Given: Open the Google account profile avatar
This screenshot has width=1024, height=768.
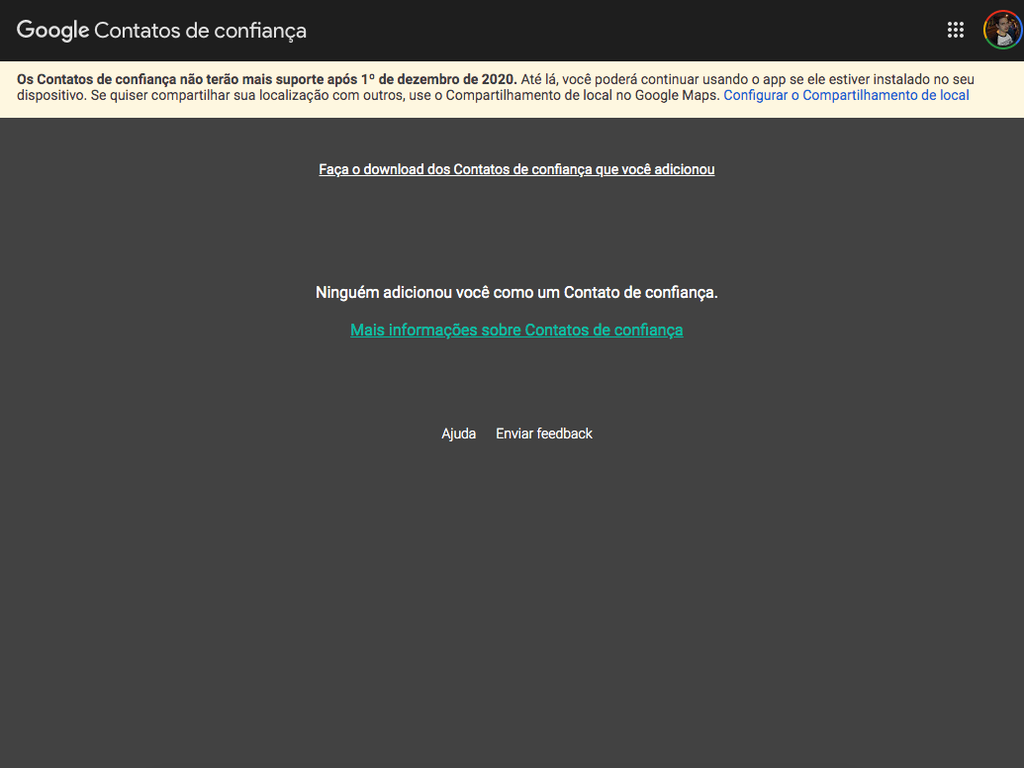Looking at the screenshot, I should (x=1003, y=30).
